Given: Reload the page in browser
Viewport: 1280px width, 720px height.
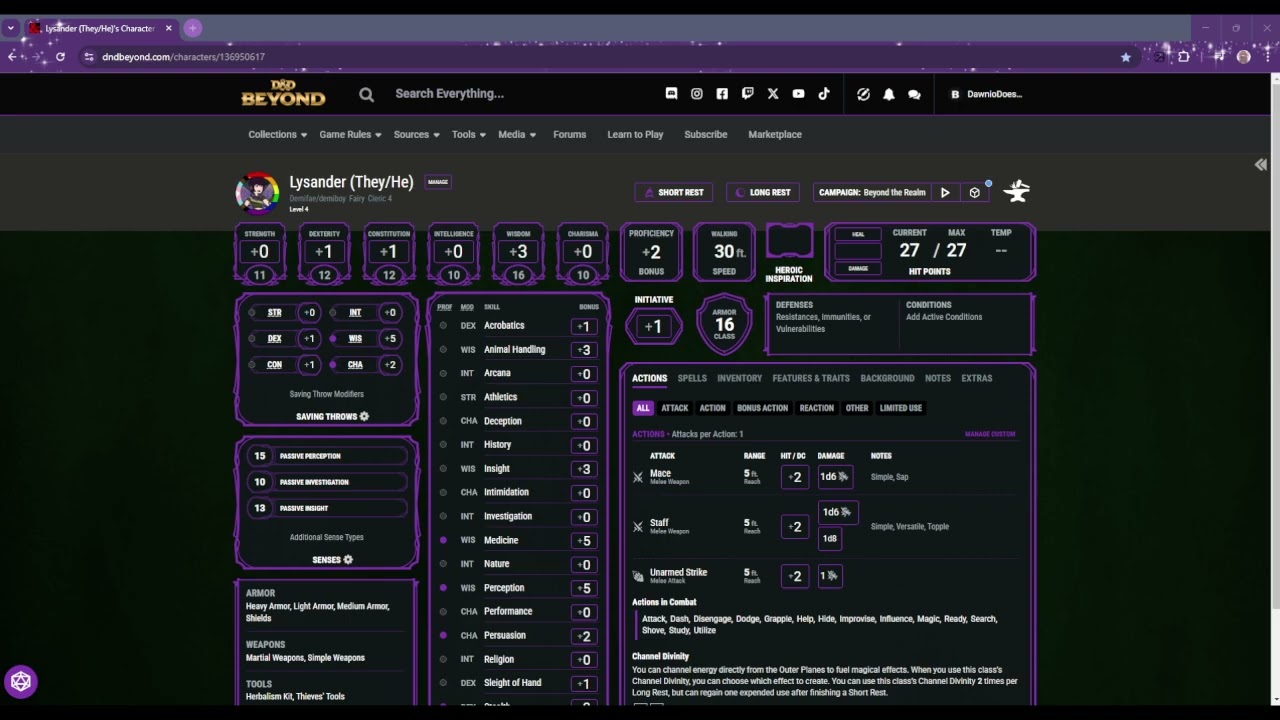Looking at the screenshot, I should pyautogui.click(x=60, y=57).
